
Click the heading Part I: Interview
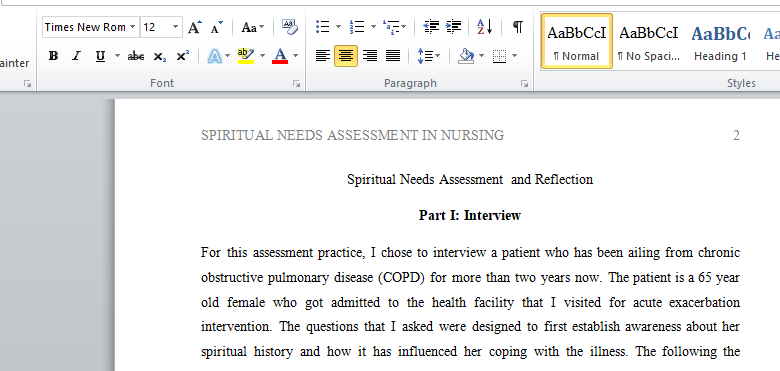tap(470, 215)
